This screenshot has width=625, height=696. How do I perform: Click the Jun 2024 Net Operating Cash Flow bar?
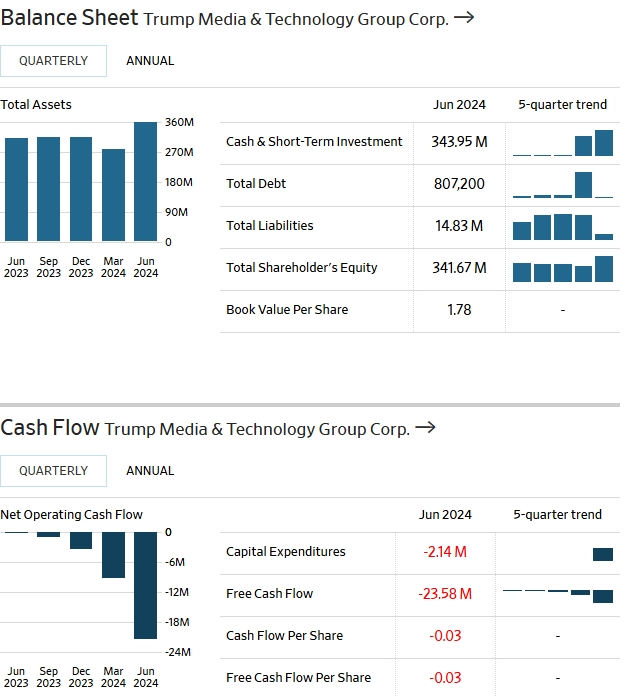(x=146, y=585)
